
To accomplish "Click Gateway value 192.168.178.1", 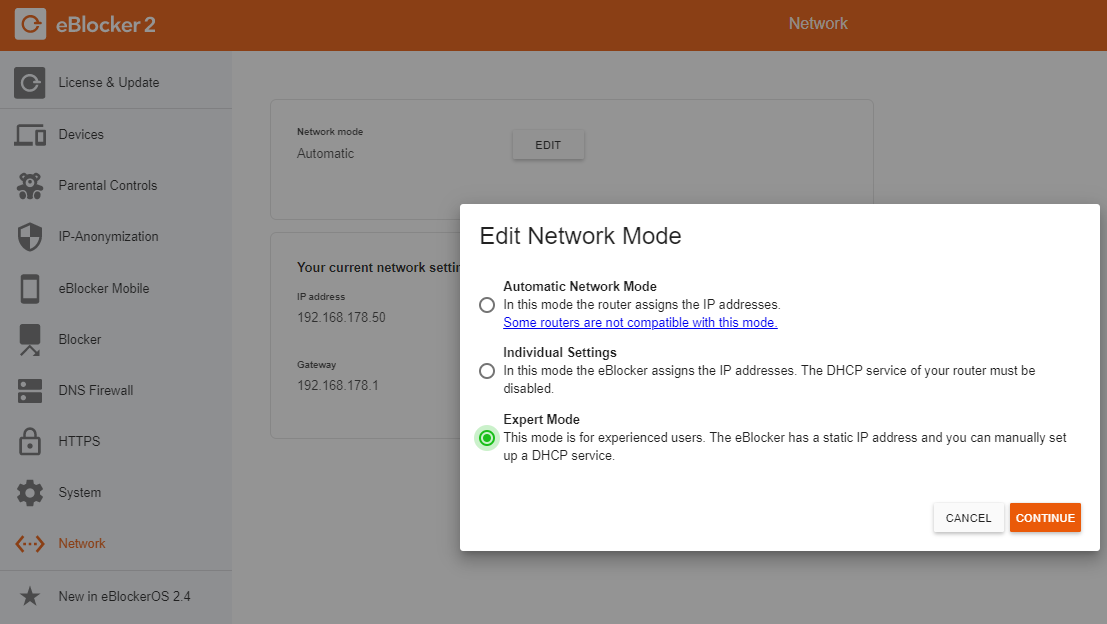I will click(x=337, y=385).
